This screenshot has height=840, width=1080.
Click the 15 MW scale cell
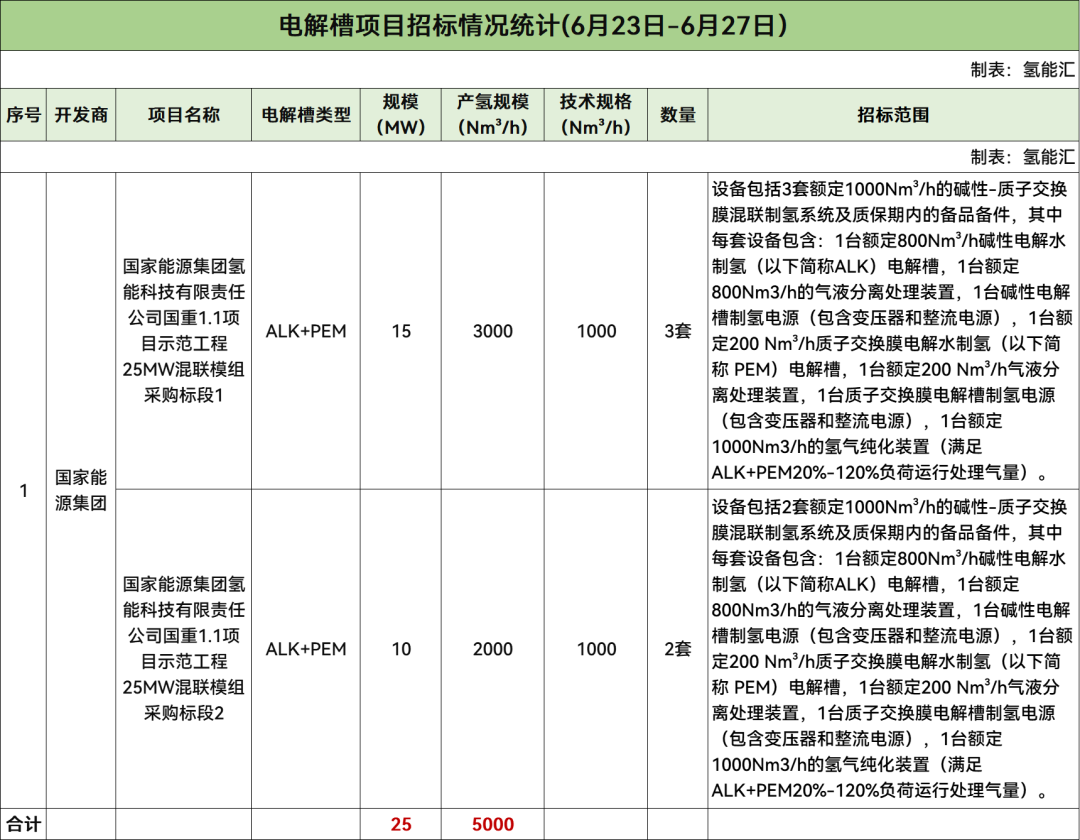pyautogui.click(x=400, y=331)
